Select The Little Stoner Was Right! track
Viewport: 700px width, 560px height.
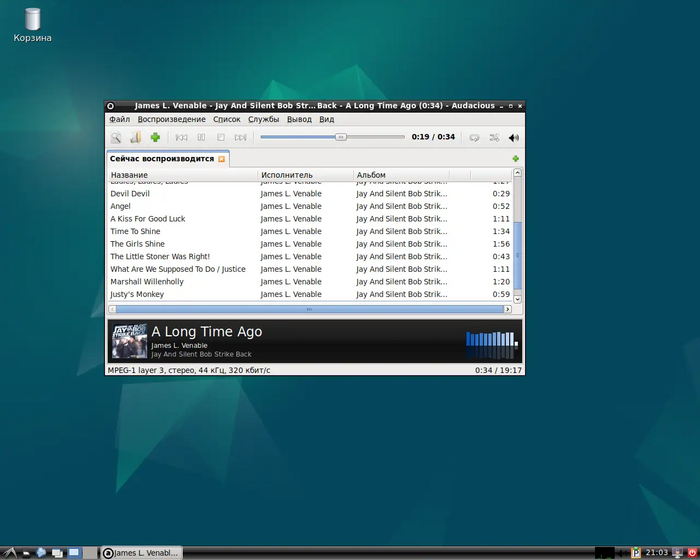[x=310, y=256]
